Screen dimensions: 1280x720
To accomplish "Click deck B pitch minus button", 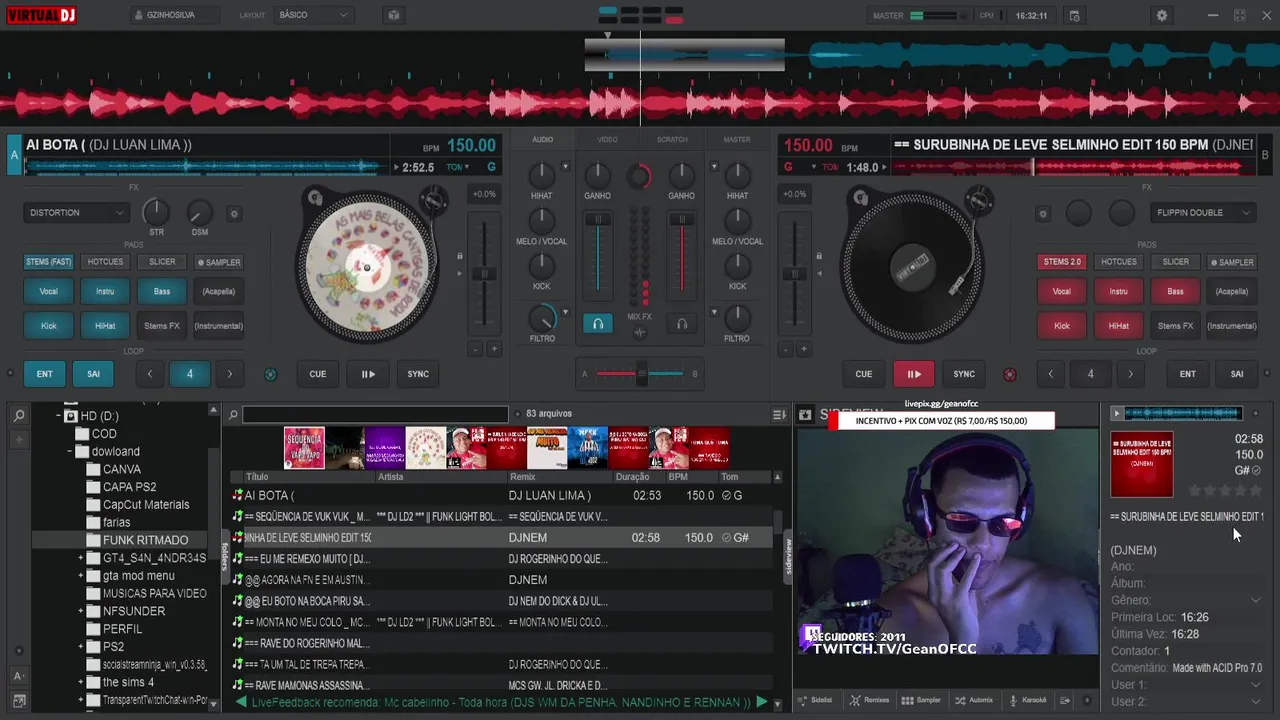I will (786, 349).
